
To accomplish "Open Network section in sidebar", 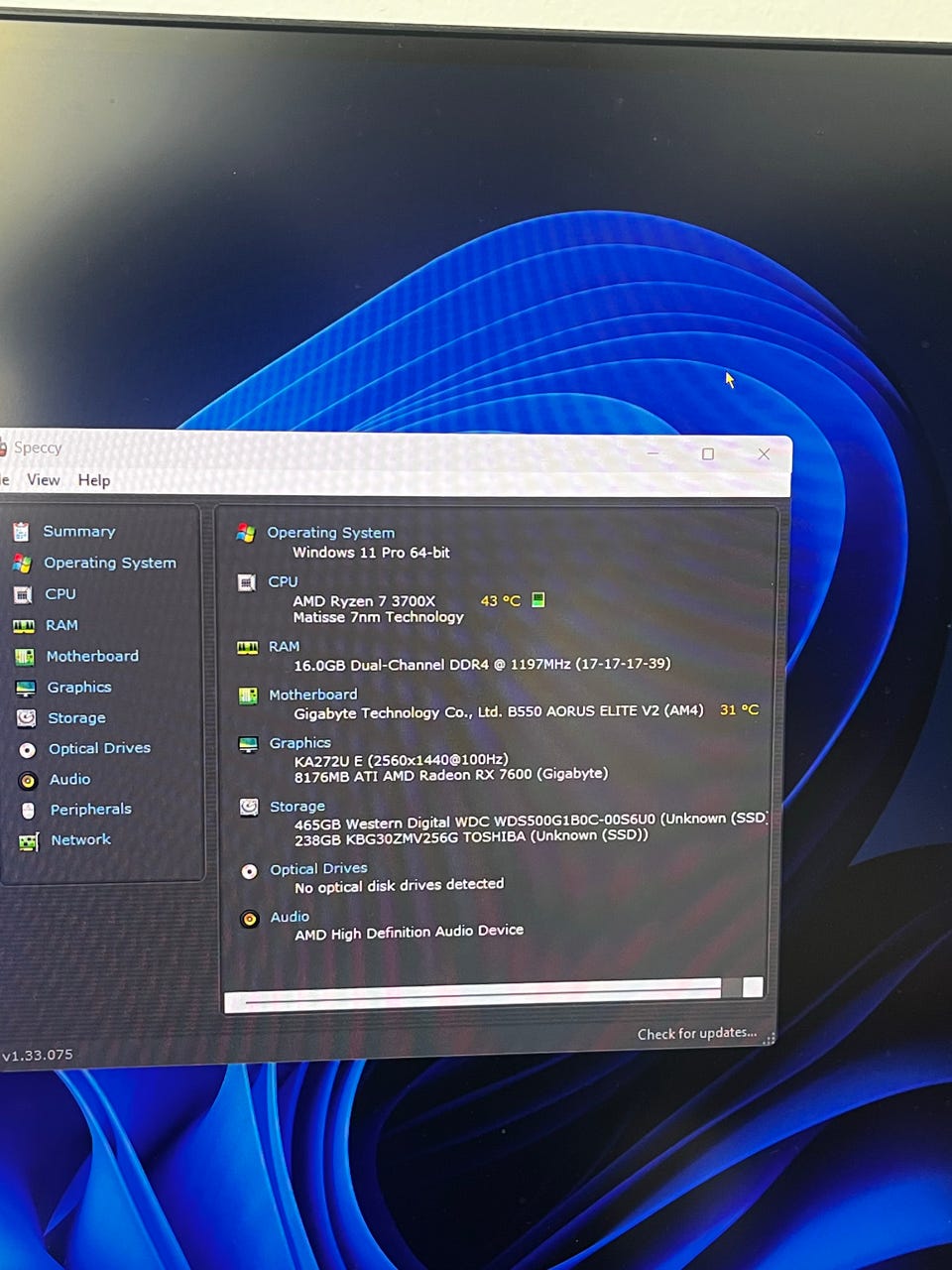I will click(x=80, y=839).
